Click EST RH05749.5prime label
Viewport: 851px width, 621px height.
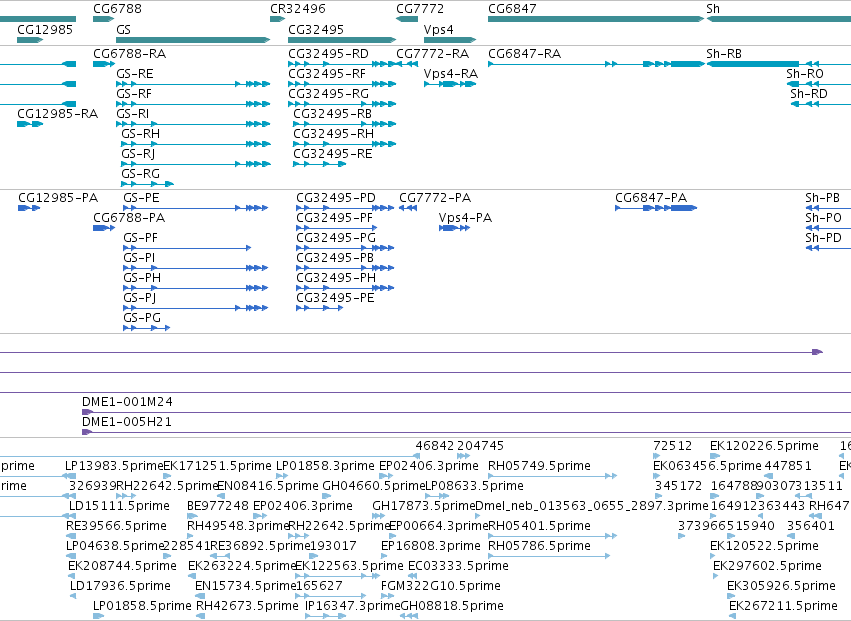coord(539,466)
